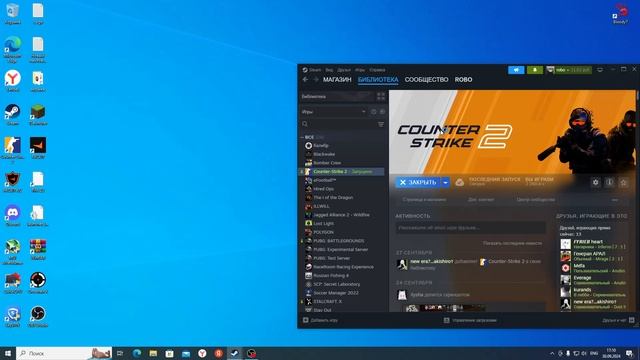
Task: Open dropdown arrow next to Закрыть button
Action: click(445, 182)
